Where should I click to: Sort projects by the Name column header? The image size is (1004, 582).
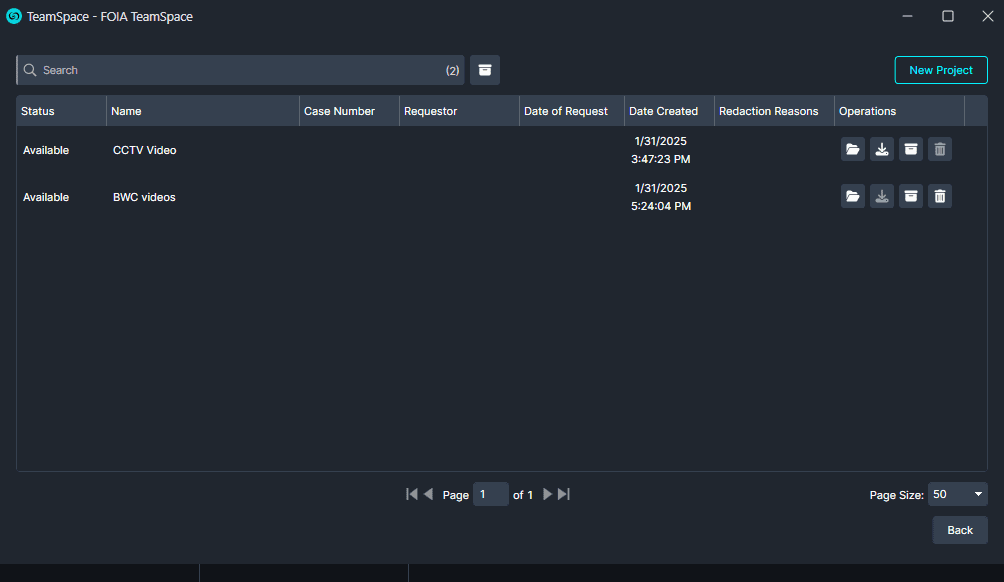(x=126, y=110)
